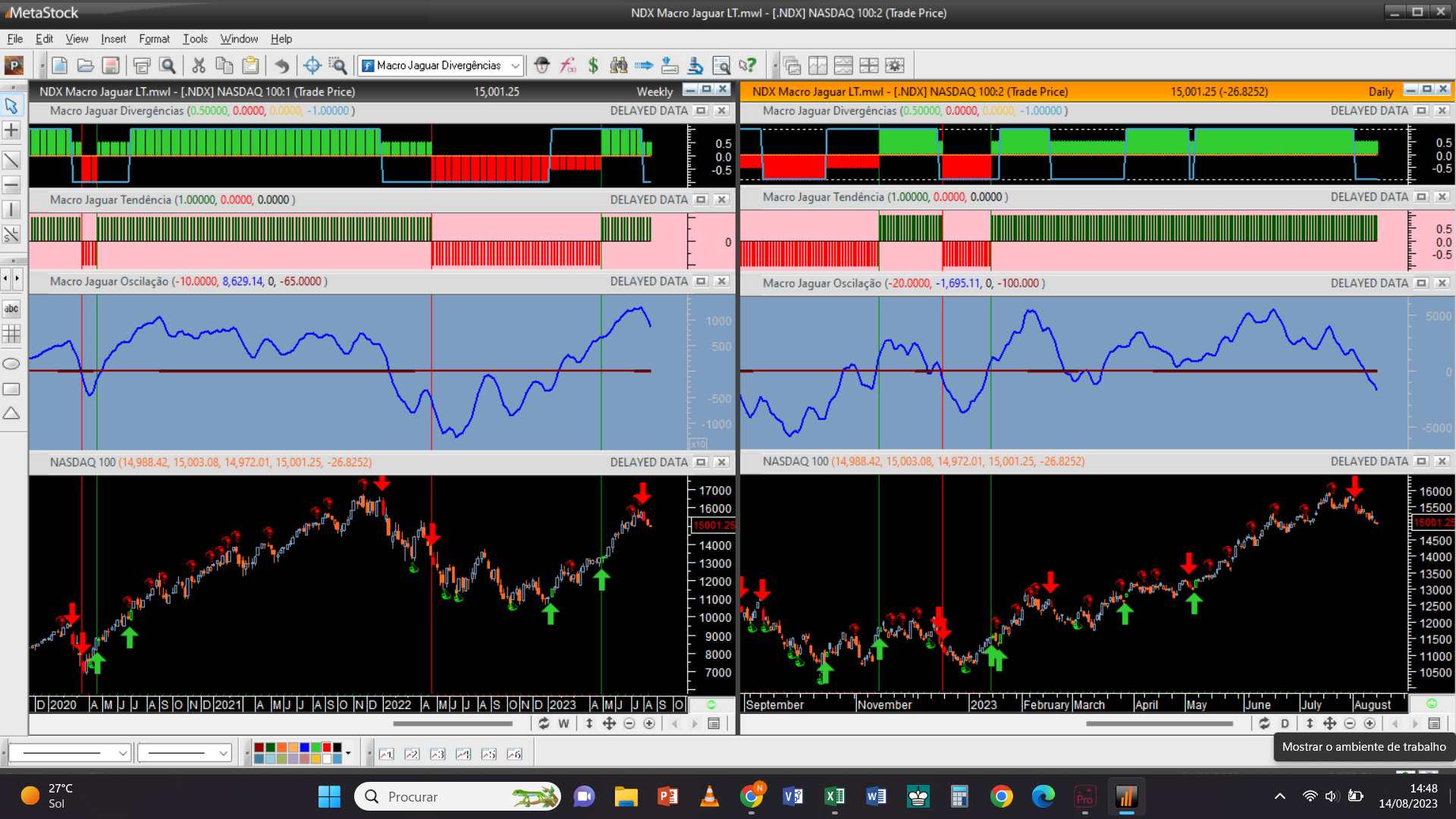Click the layout 3 chart button
Screen dimensions: 1456x819
[438, 754]
